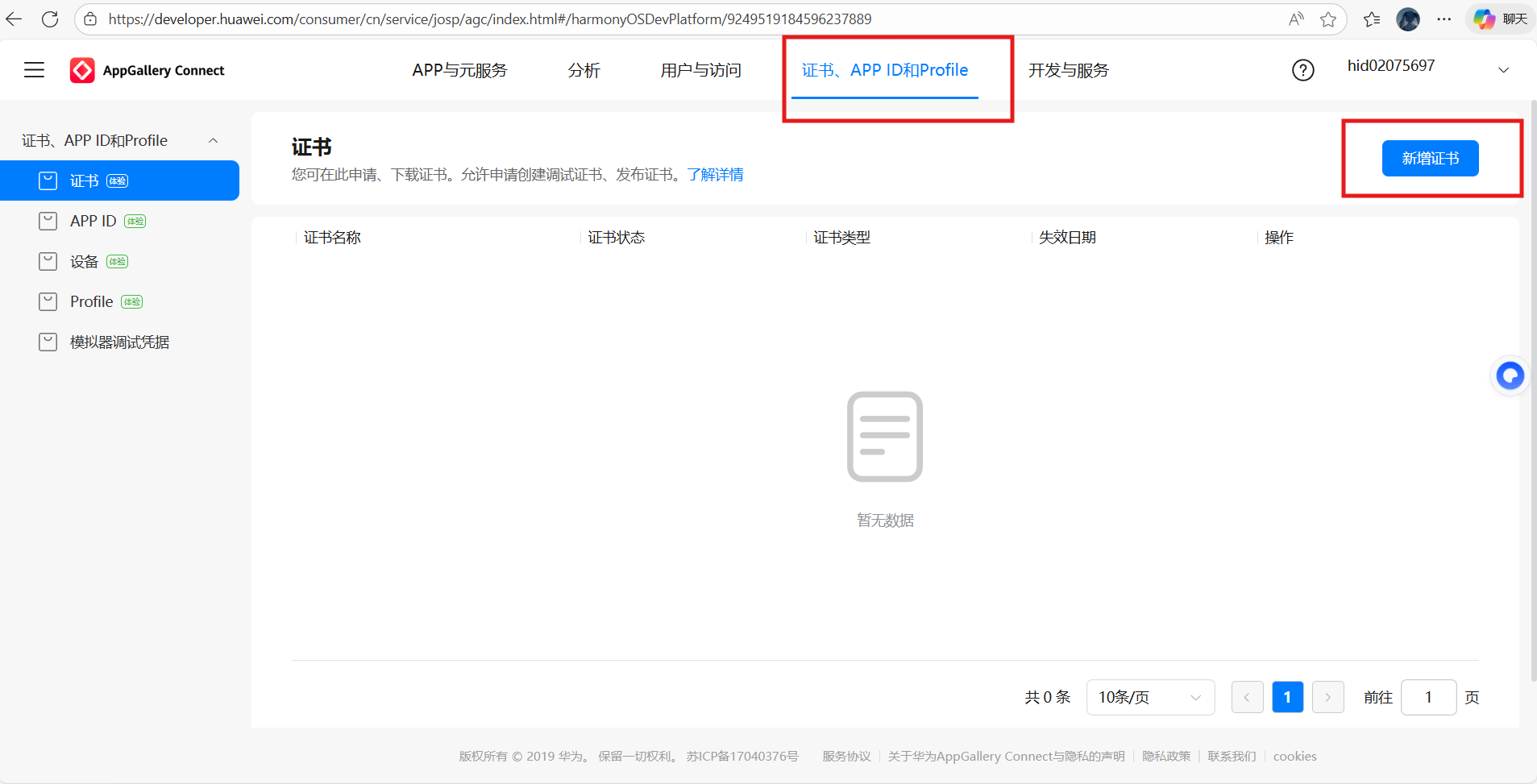This screenshot has width=1537, height=784.
Task: Open the 设备 sidebar item
Action: pyautogui.click(x=85, y=261)
